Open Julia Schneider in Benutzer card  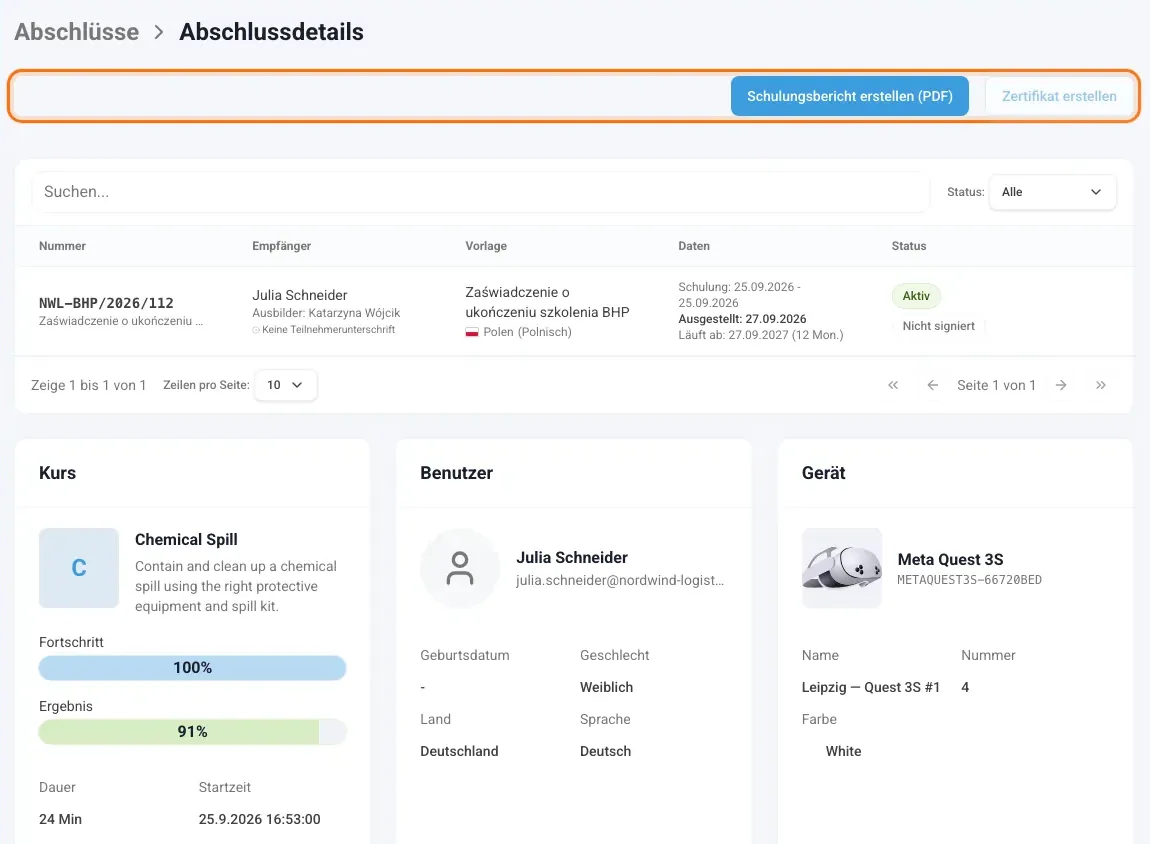pos(572,557)
